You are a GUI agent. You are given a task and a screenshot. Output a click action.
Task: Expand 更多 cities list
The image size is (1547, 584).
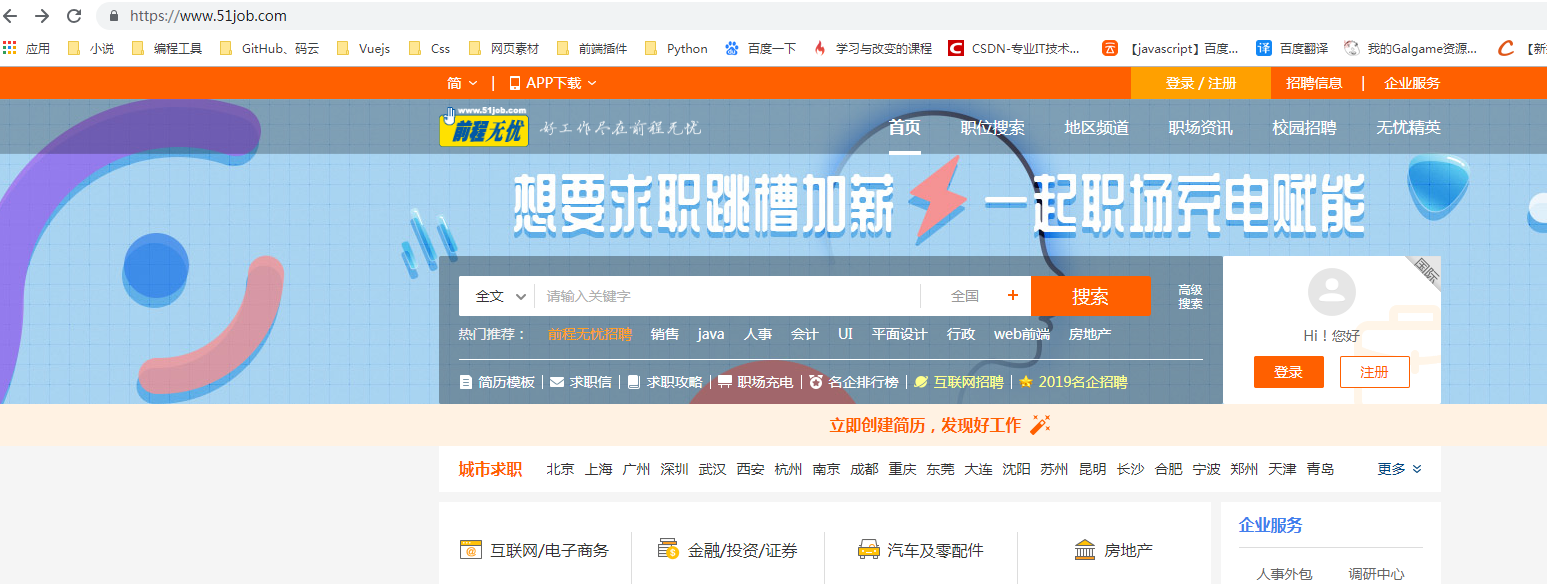(x=1399, y=469)
